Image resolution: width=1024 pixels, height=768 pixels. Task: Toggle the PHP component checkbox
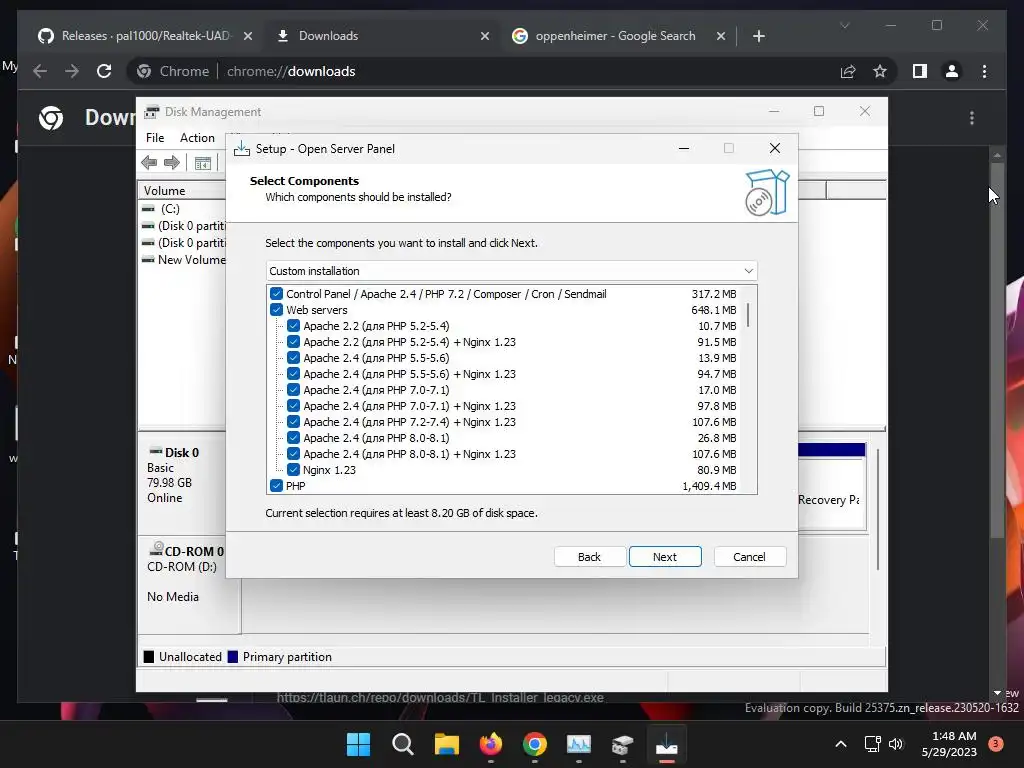pos(276,486)
